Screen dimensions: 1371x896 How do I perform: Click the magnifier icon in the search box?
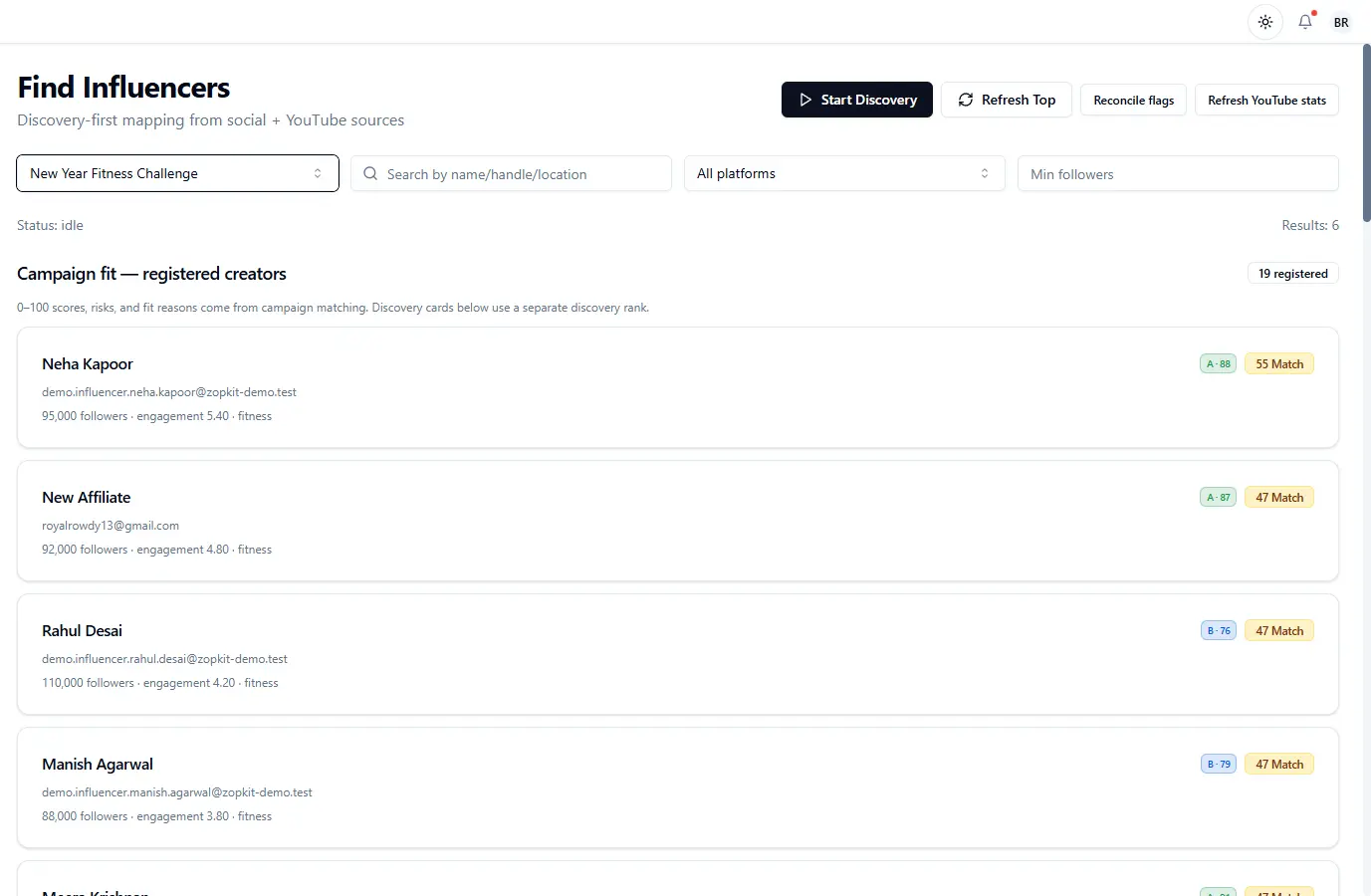point(370,173)
